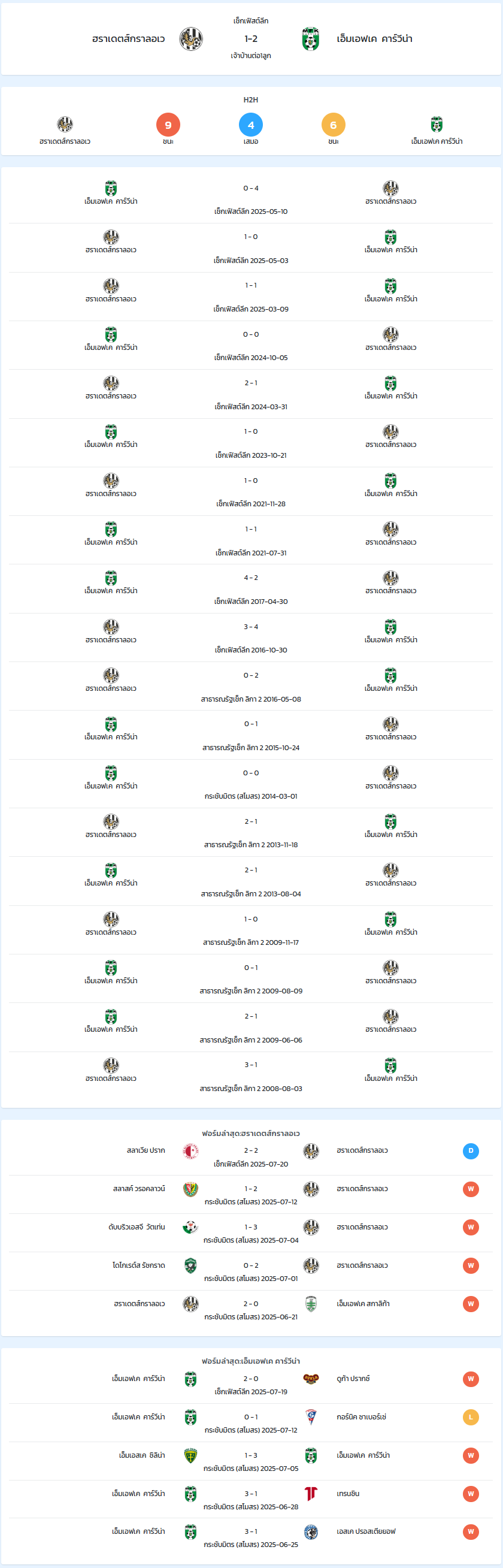Click the MŠK Žilina team crest
503x1568 pixels.
click(x=191, y=1455)
